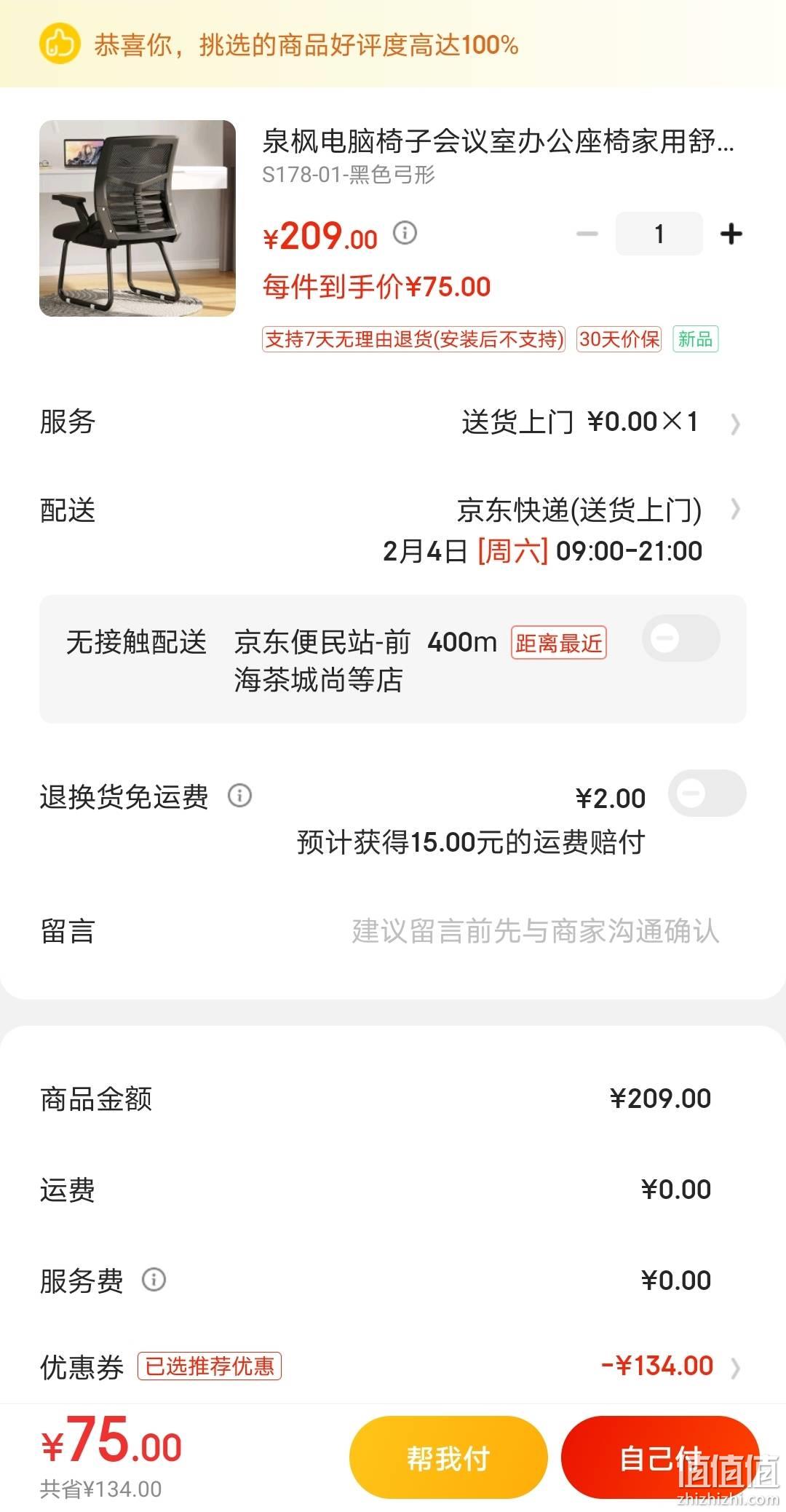Tap the 30天价保 tag
The image size is (786, 1512).
click(x=619, y=339)
